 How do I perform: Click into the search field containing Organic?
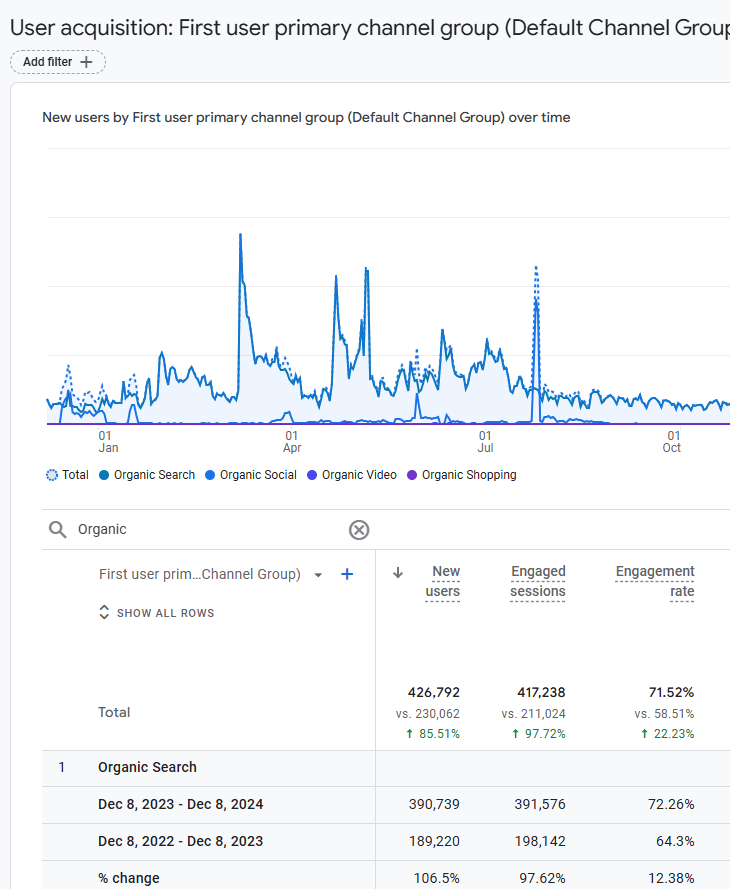pyautogui.click(x=200, y=530)
